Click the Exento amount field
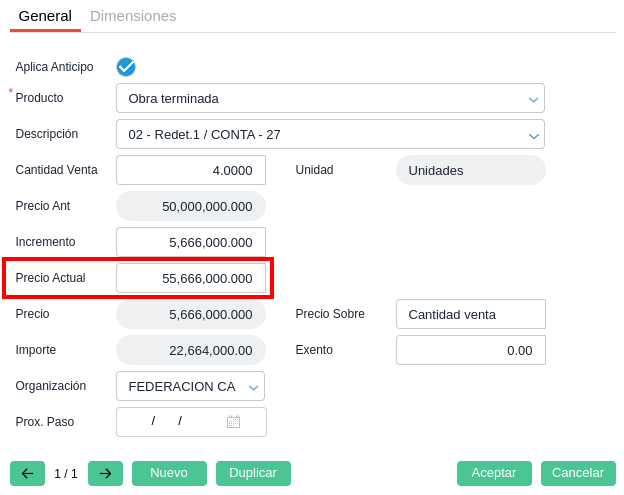 [x=470, y=350]
